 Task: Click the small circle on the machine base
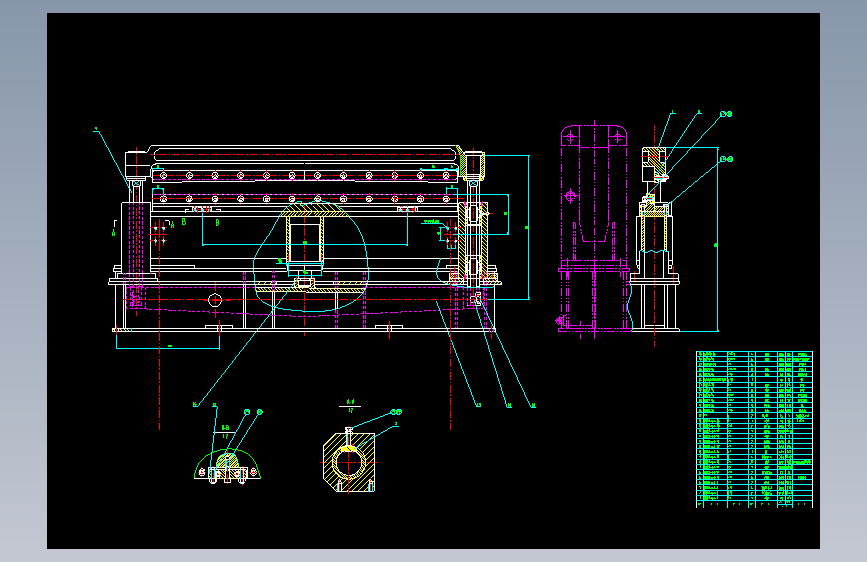coord(215,300)
